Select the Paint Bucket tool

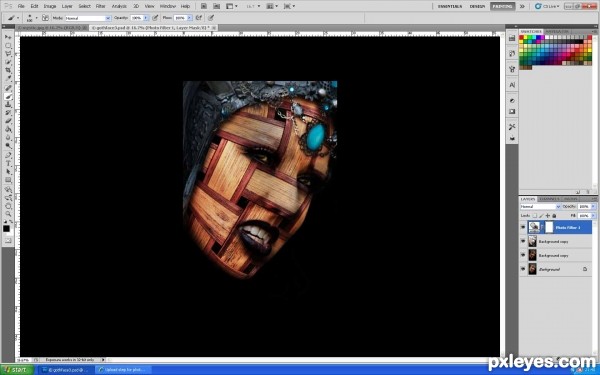pos(8,129)
